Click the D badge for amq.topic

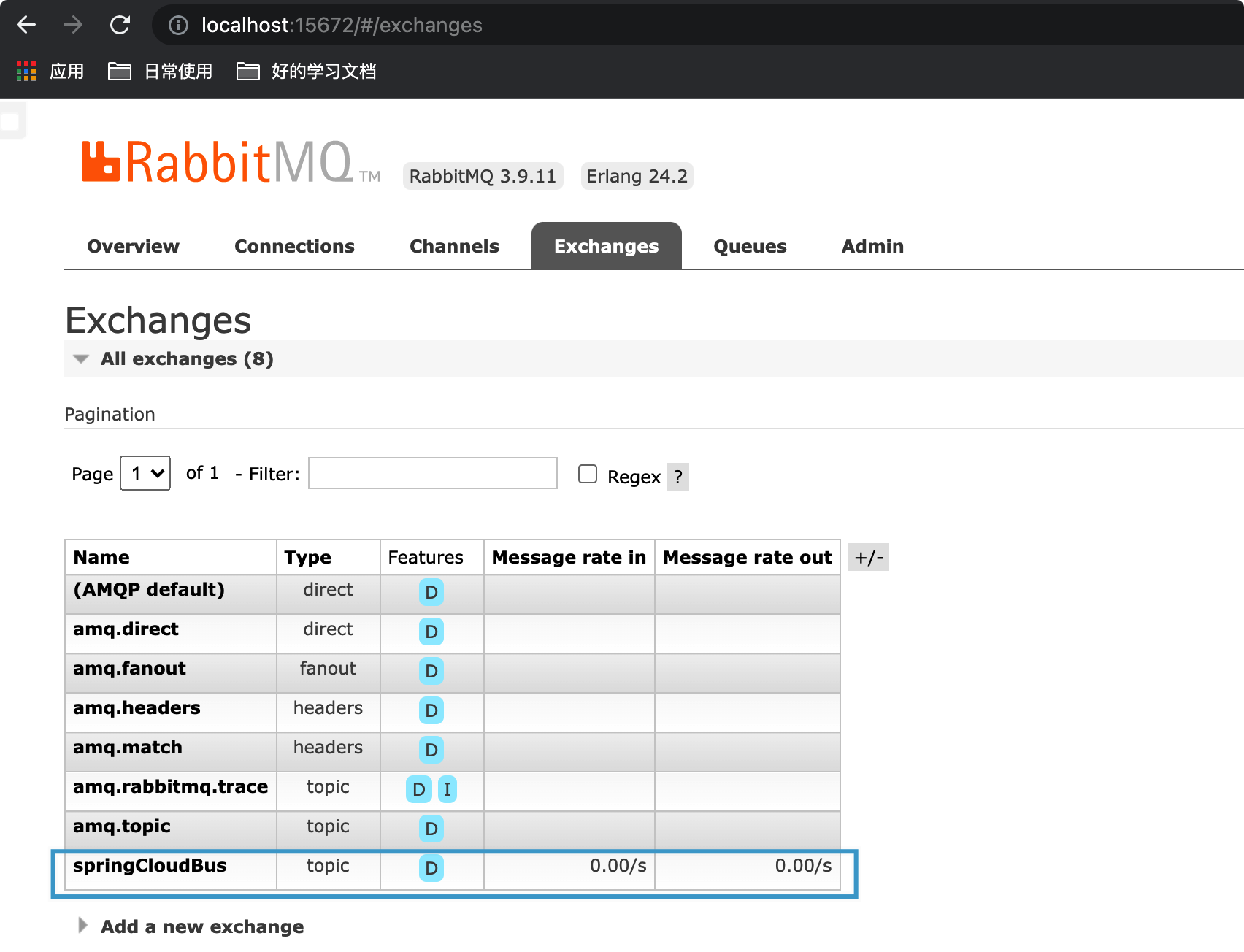(x=431, y=829)
